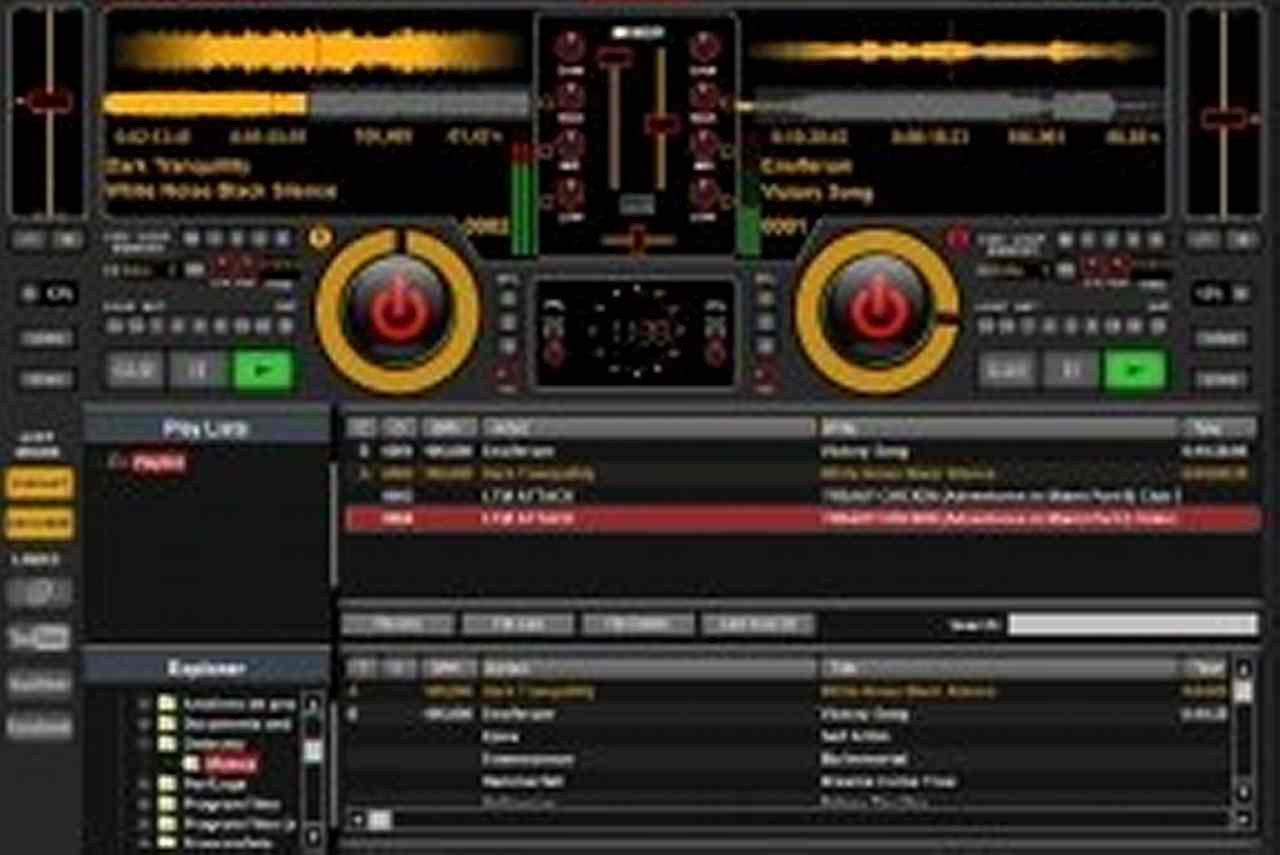Click the YouTube icon in the left sidebar
The height and width of the screenshot is (855, 1280).
click(x=40, y=637)
